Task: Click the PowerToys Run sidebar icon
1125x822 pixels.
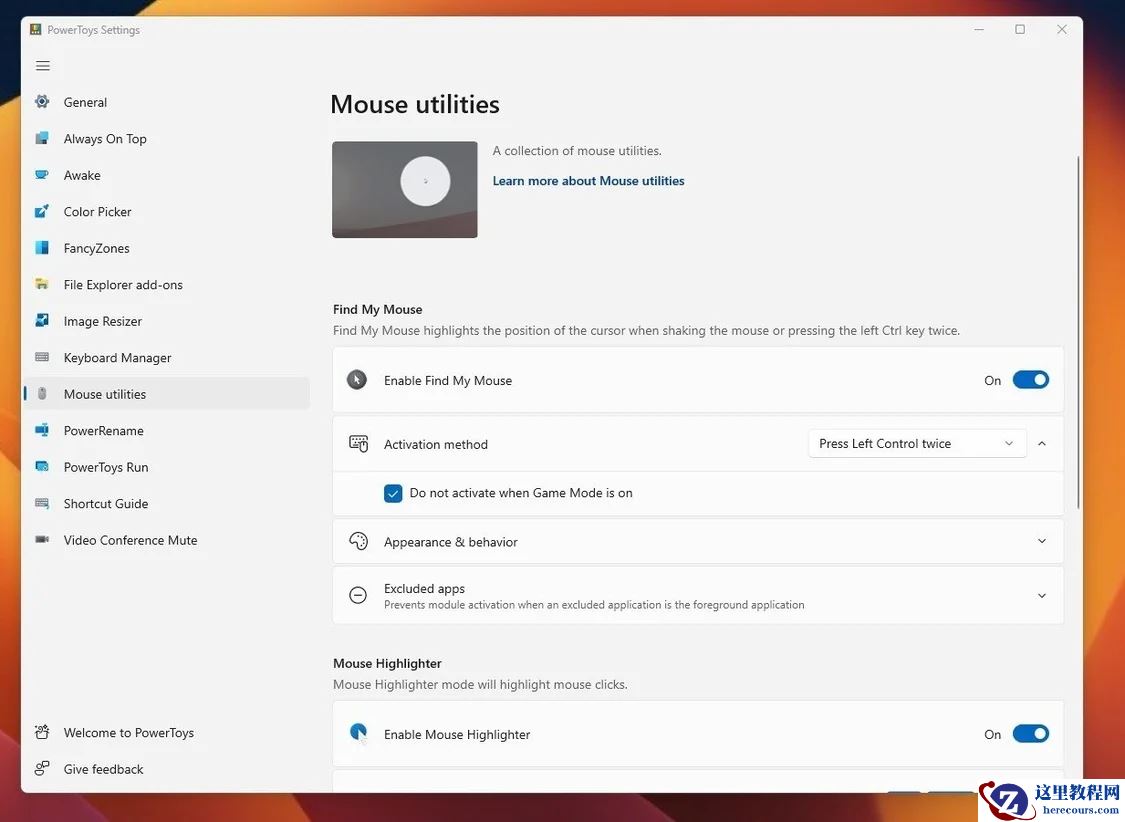Action: coord(42,467)
